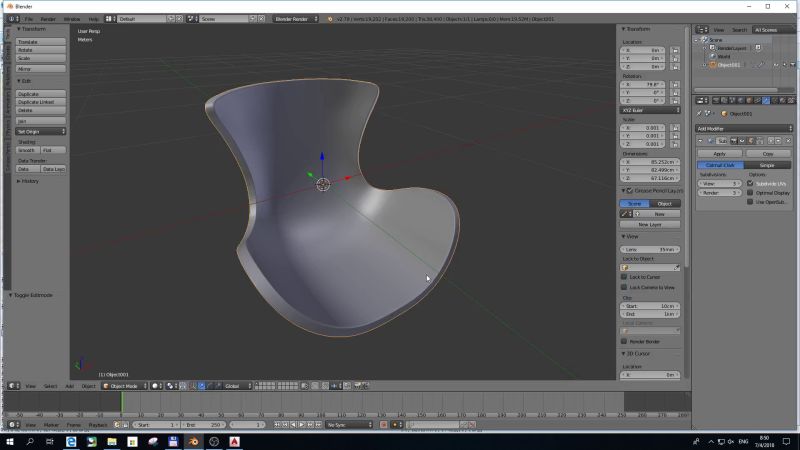Switch grease pencil source to Object
The height and width of the screenshot is (450, 800).
click(x=665, y=204)
